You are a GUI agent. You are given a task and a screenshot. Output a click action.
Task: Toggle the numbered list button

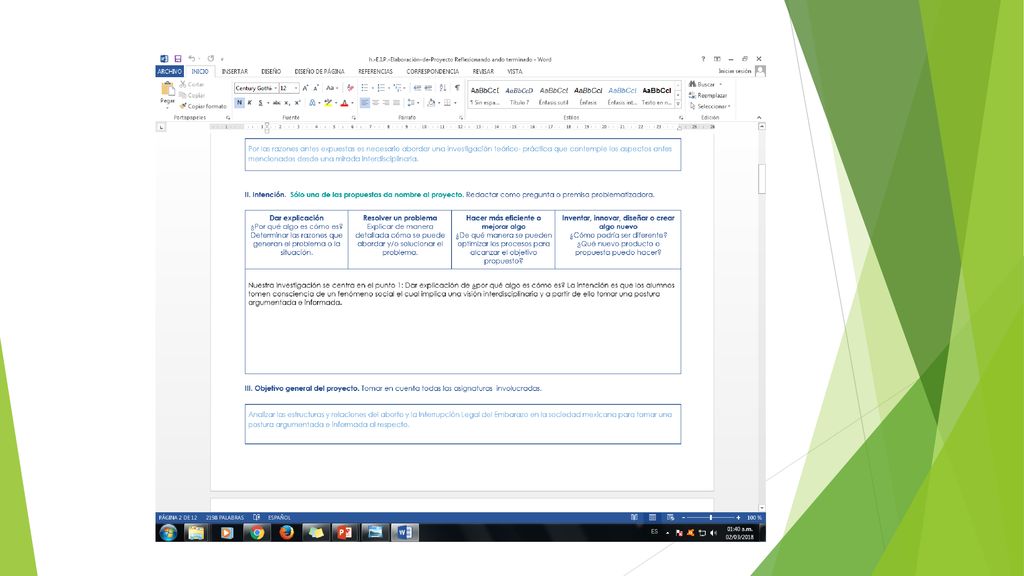[x=381, y=88]
